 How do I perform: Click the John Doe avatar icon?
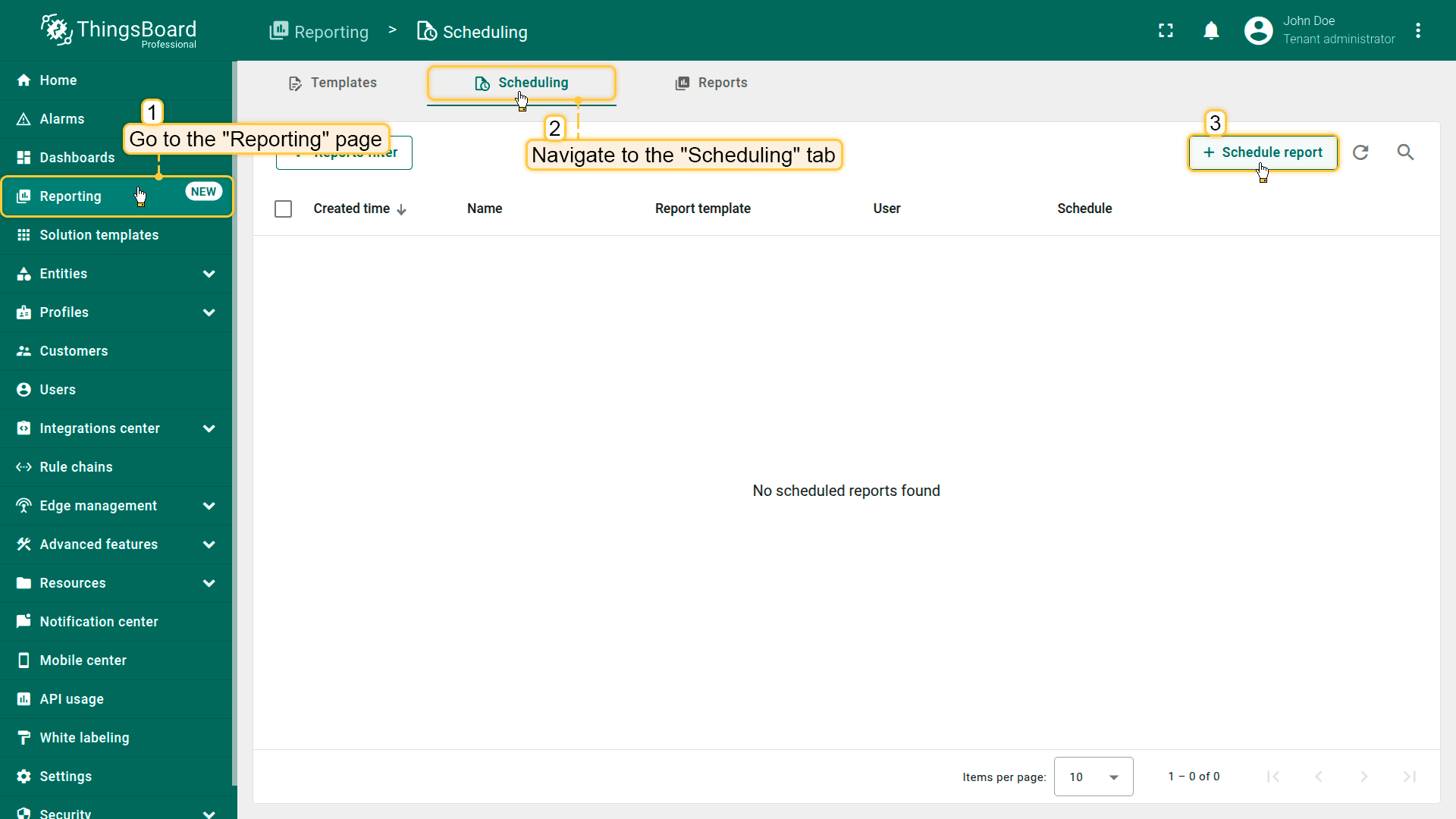tap(1258, 30)
